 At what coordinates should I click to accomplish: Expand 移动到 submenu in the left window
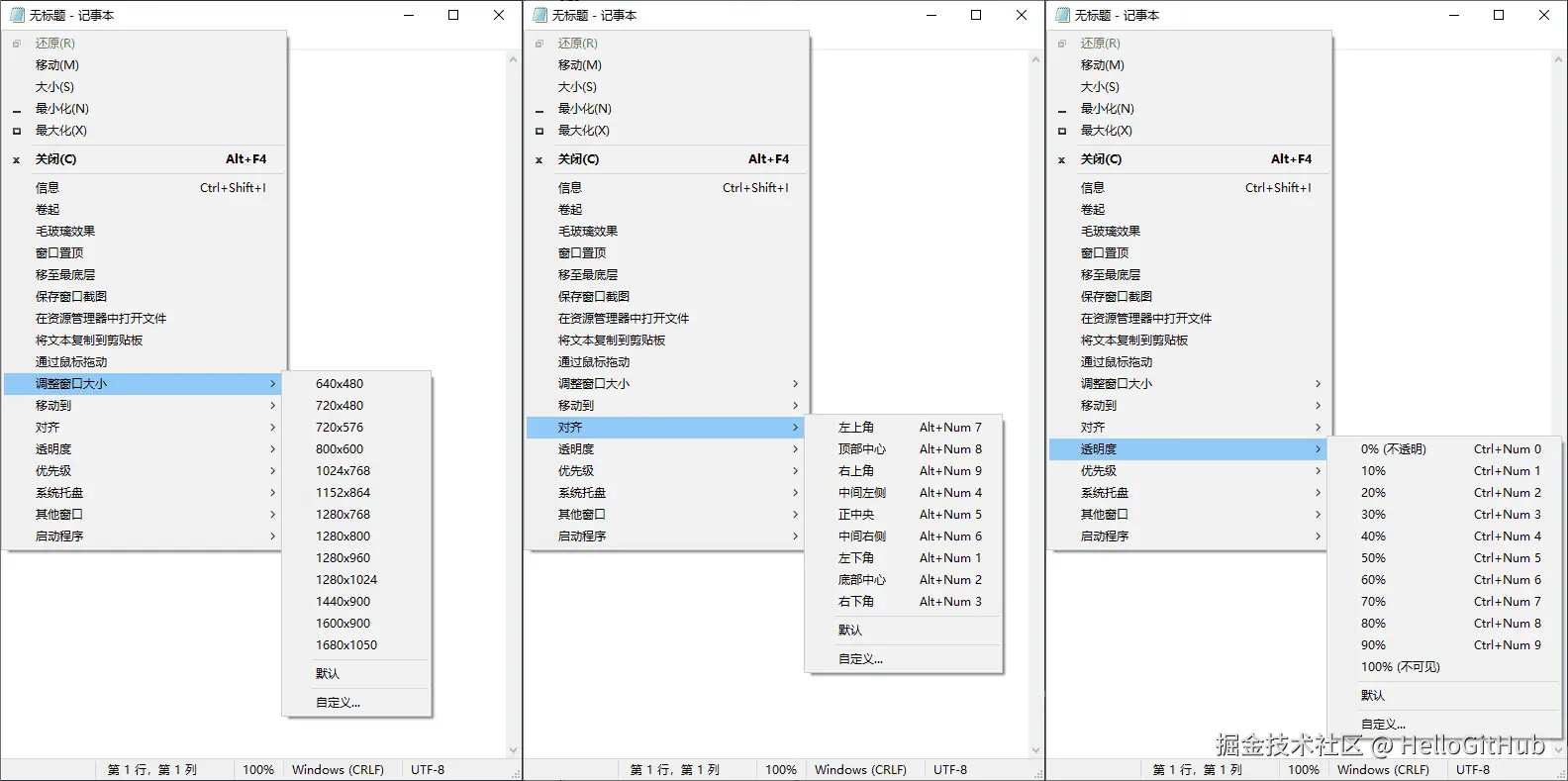(x=146, y=406)
